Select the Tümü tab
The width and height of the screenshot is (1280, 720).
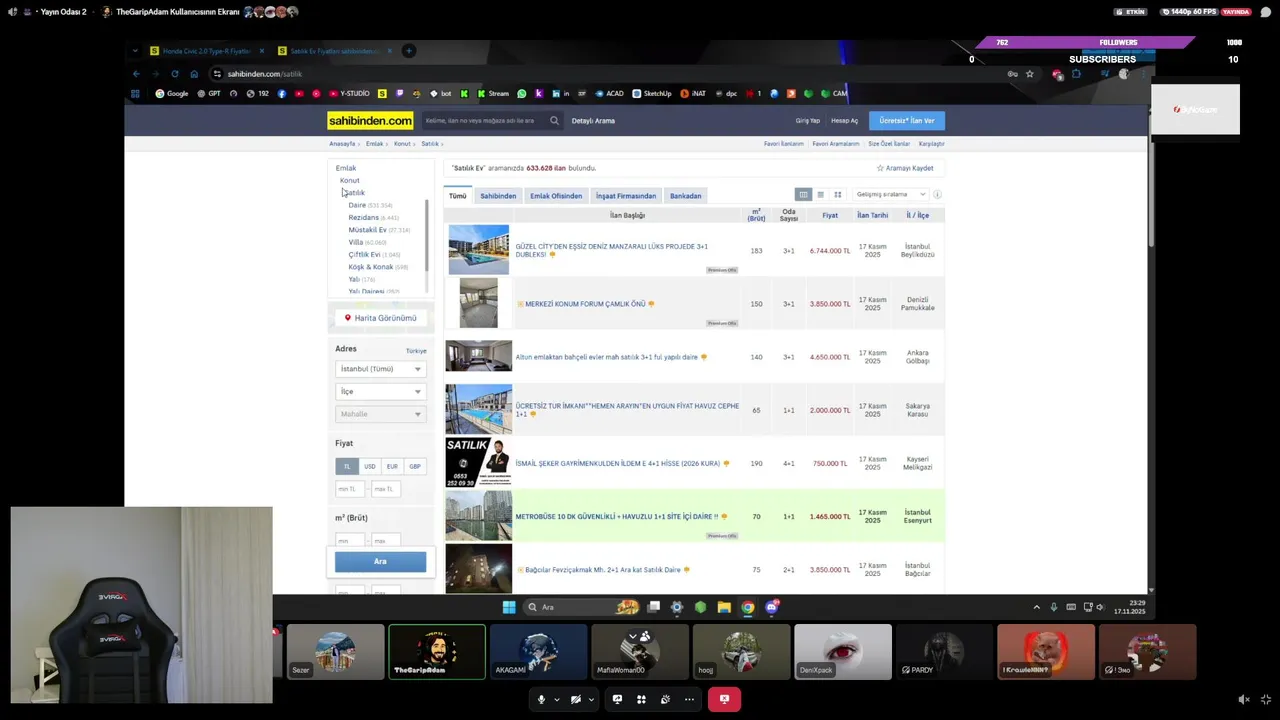point(457,196)
